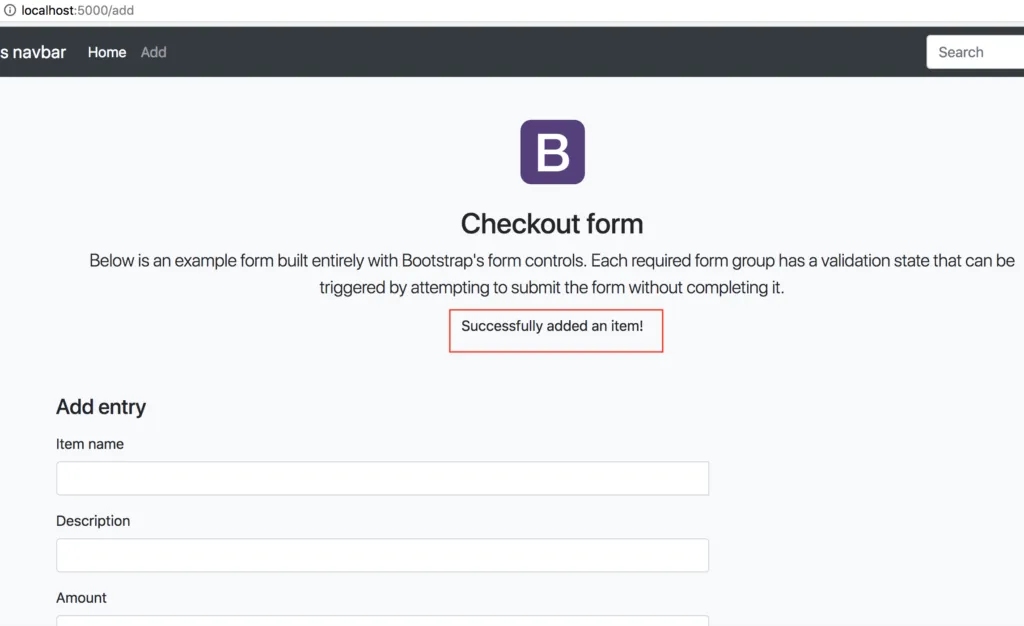This screenshot has height=626, width=1024.
Task: Click the Description field label
Action: (93, 521)
